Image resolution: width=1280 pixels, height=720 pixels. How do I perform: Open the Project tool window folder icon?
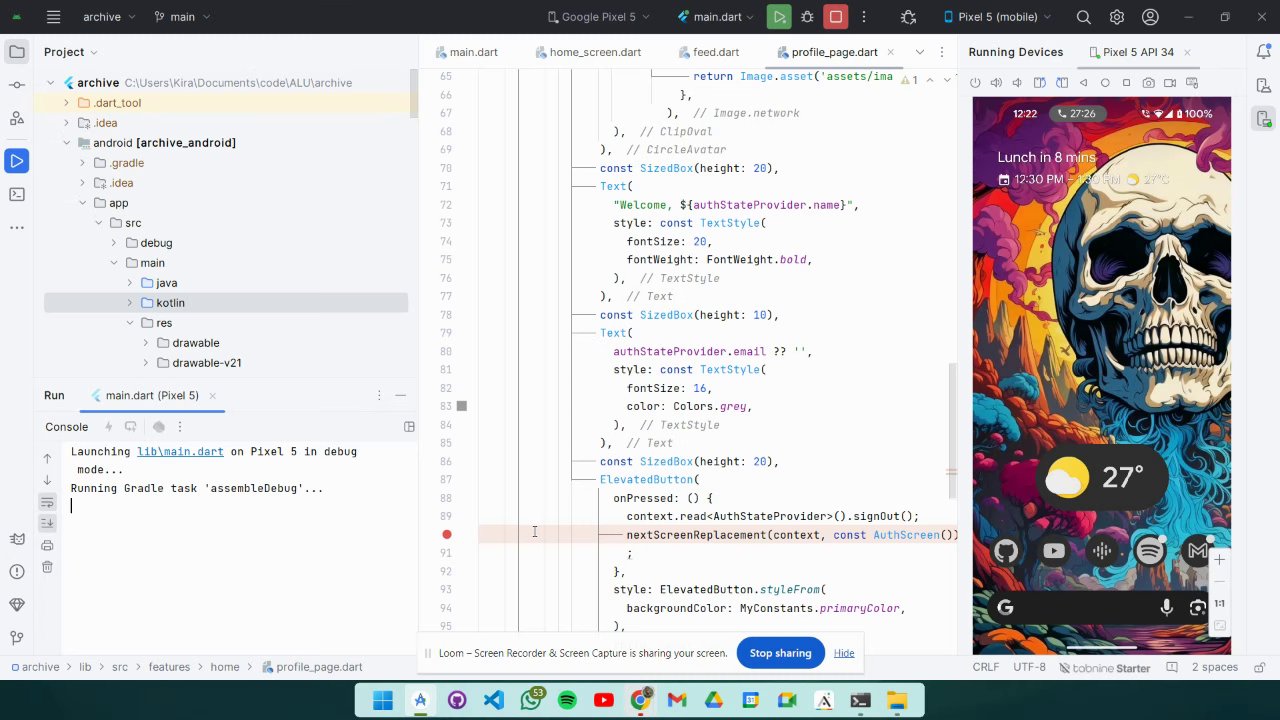click(16, 52)
